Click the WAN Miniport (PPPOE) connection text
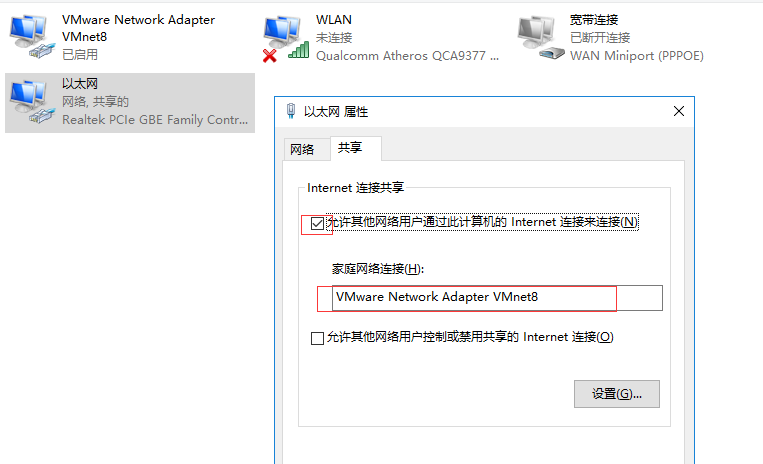 [x=636, y=56]
